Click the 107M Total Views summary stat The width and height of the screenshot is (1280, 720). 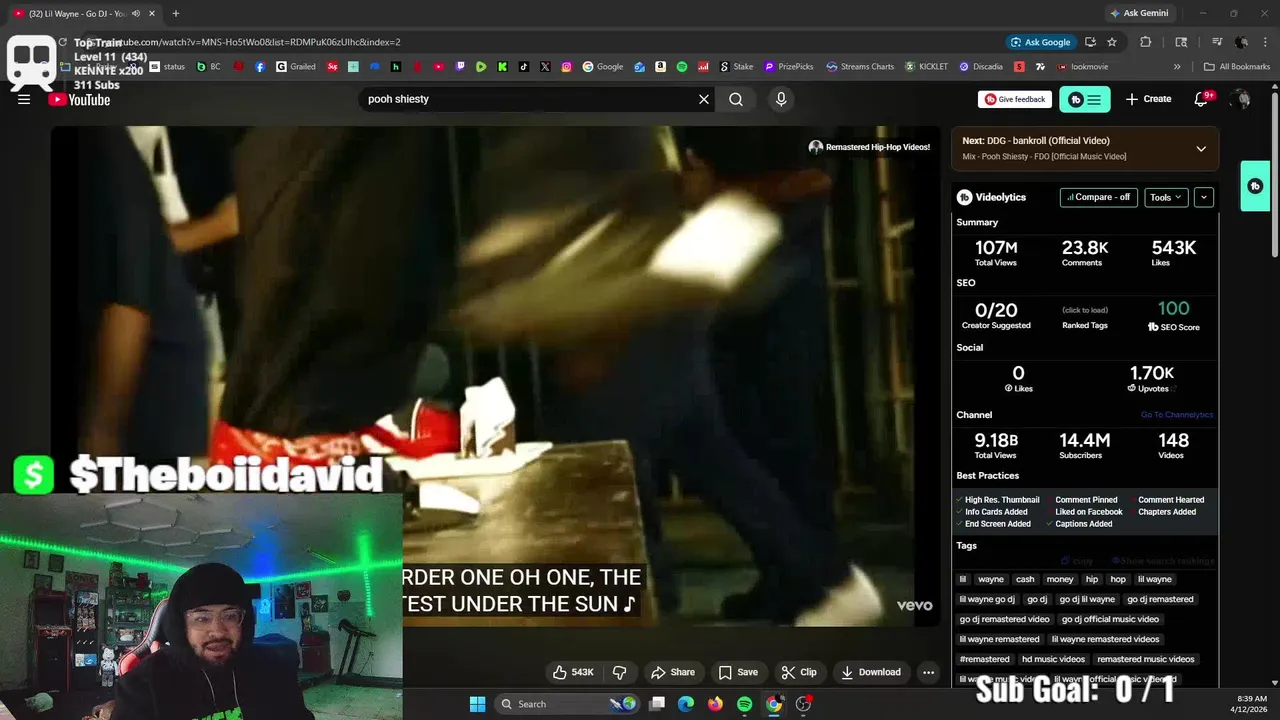[x=996, y=252]
